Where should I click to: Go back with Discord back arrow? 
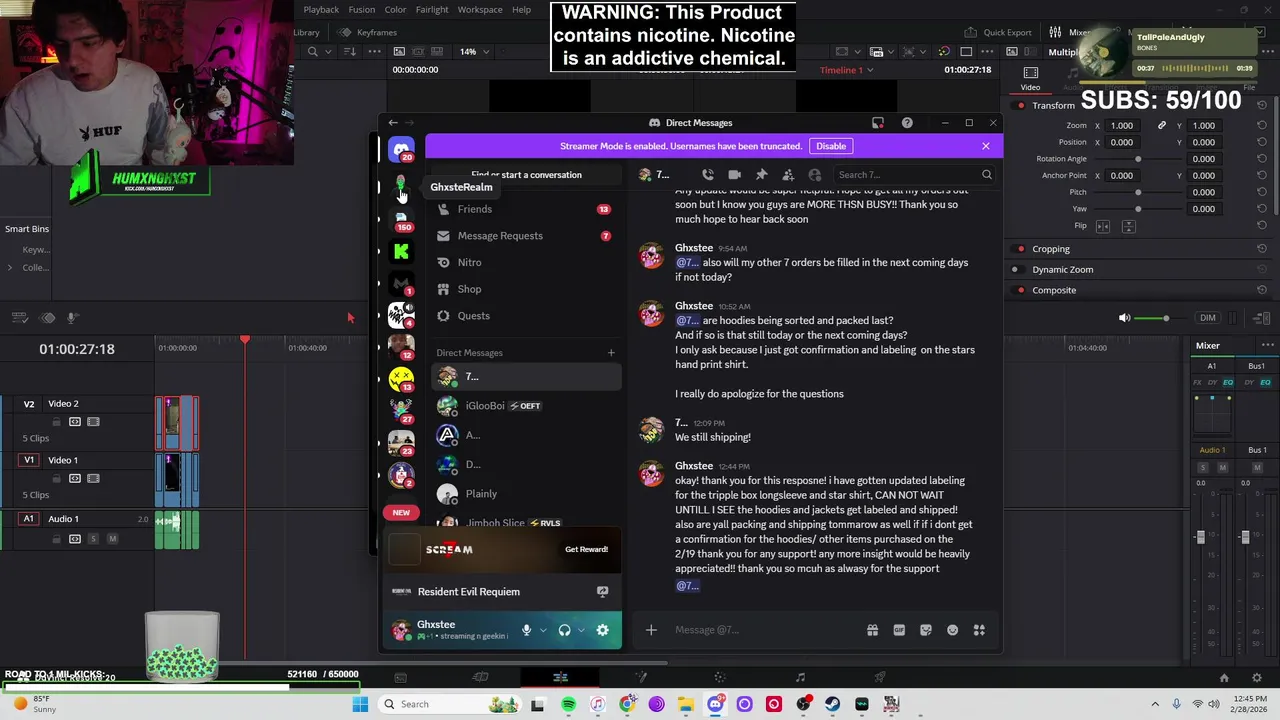tap(393, 123)
